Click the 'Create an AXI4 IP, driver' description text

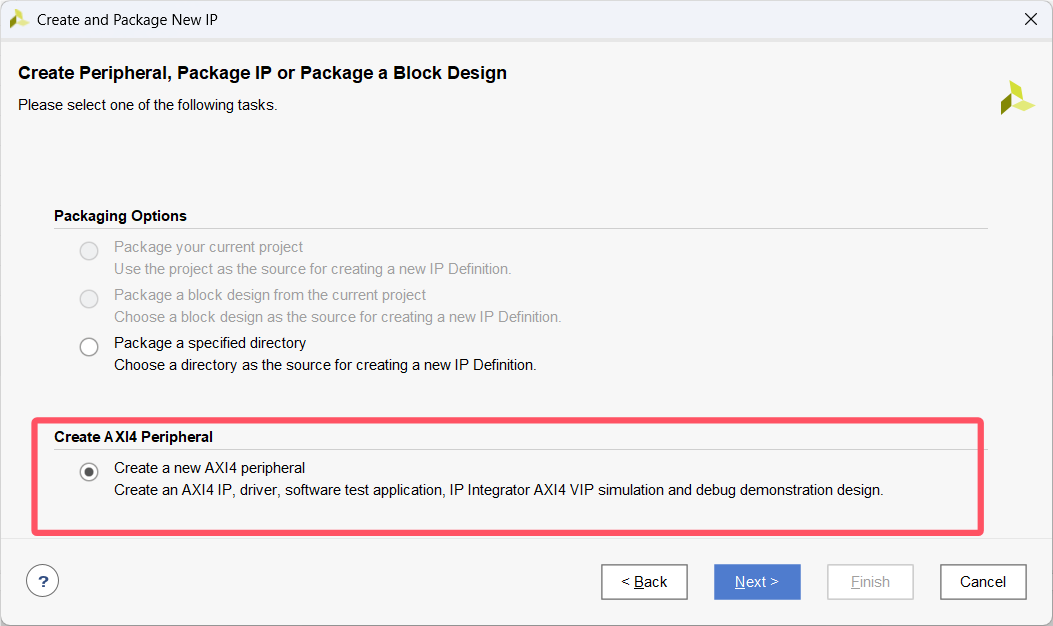point(498,490)
